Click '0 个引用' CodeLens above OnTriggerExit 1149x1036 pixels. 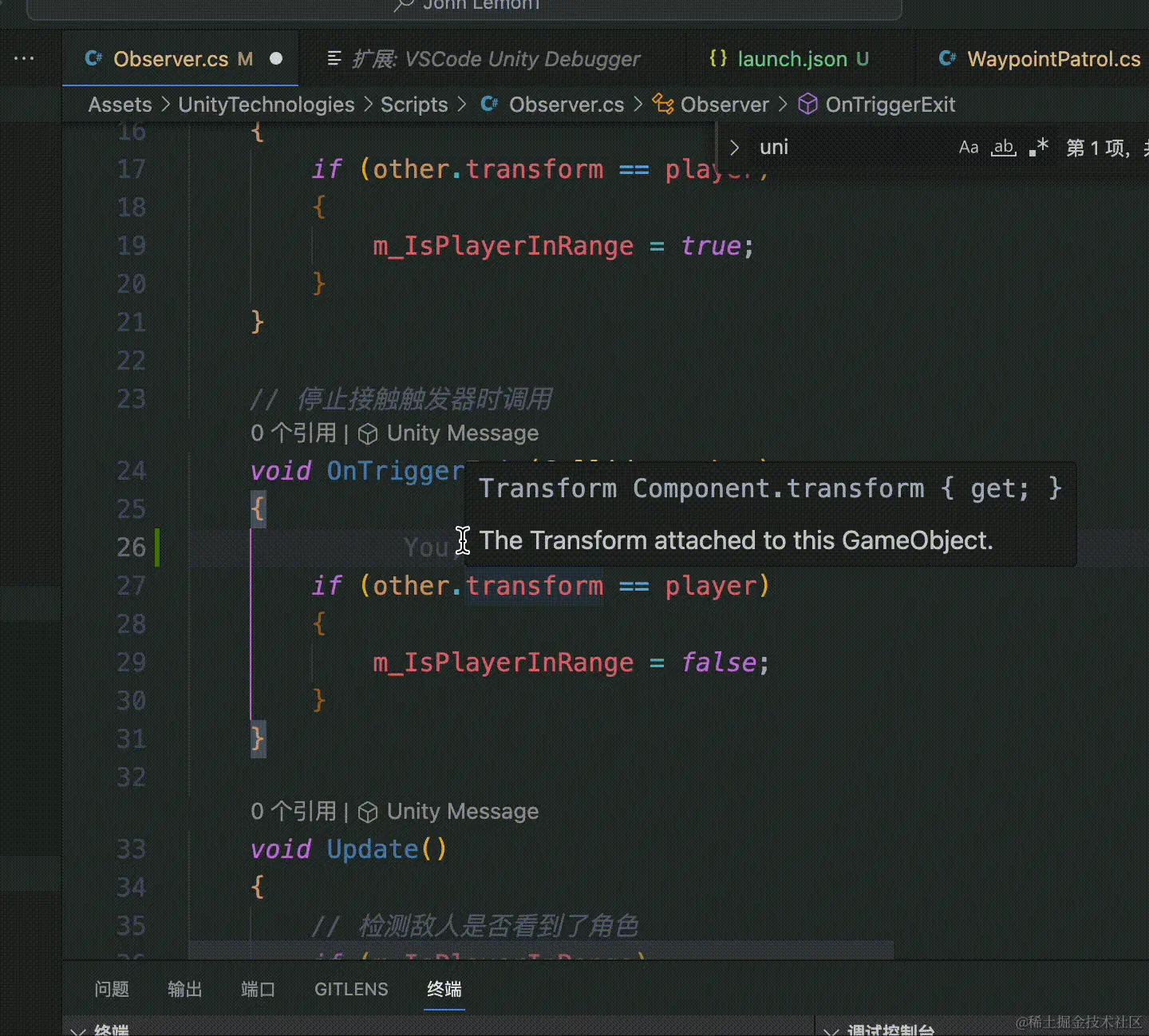point(294,433)
